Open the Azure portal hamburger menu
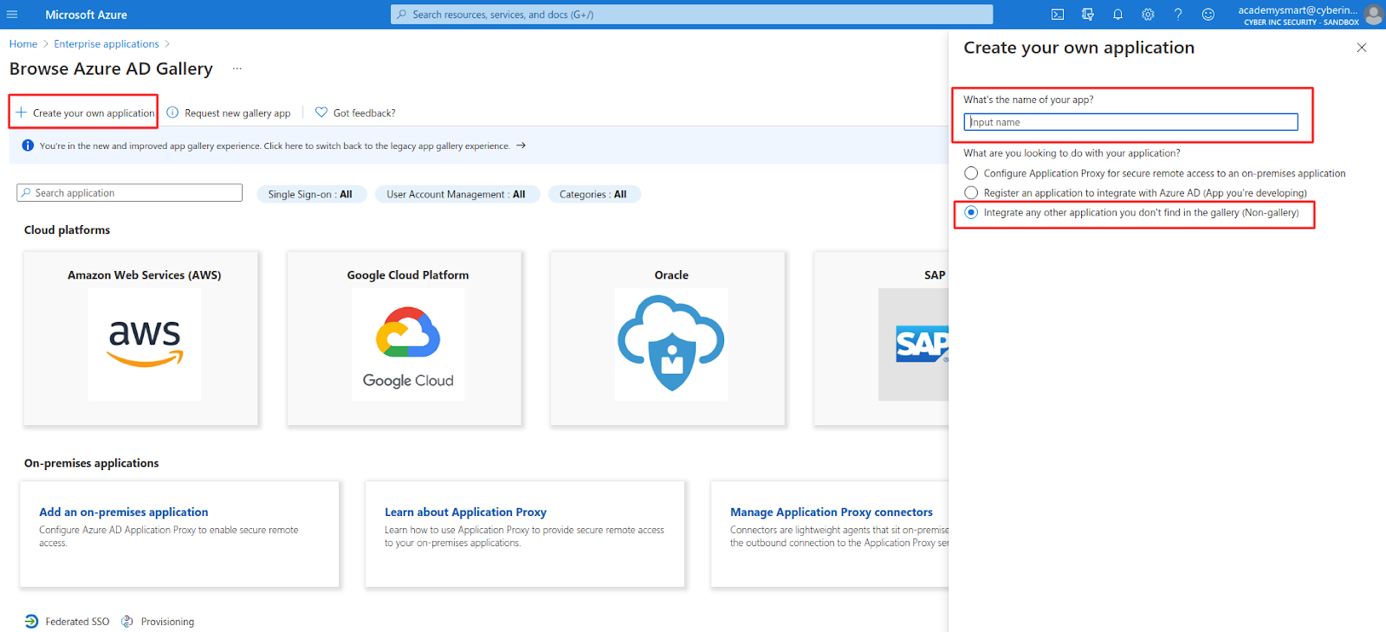Image resolution: width=1386 pixels, height=632 pixels. [x=12, y=15]
